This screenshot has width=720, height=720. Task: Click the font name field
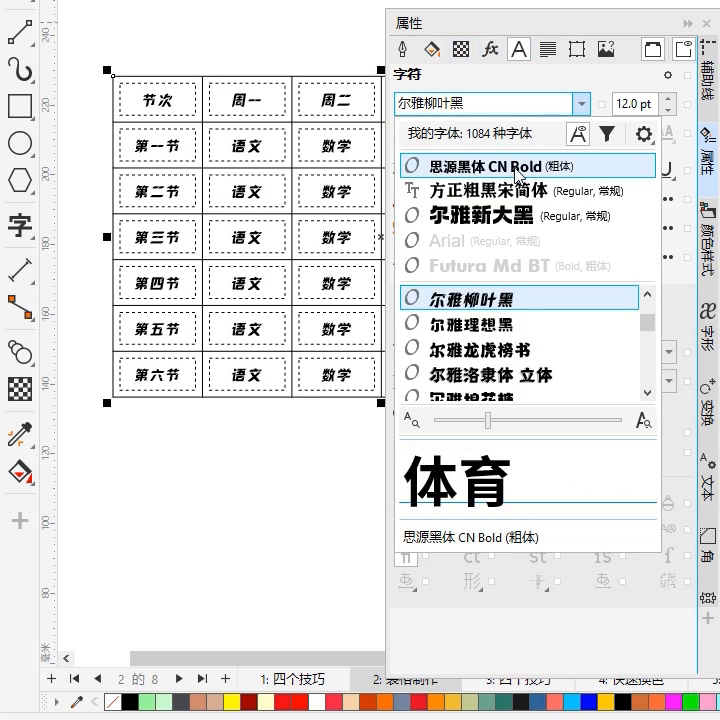click(483, 104)
